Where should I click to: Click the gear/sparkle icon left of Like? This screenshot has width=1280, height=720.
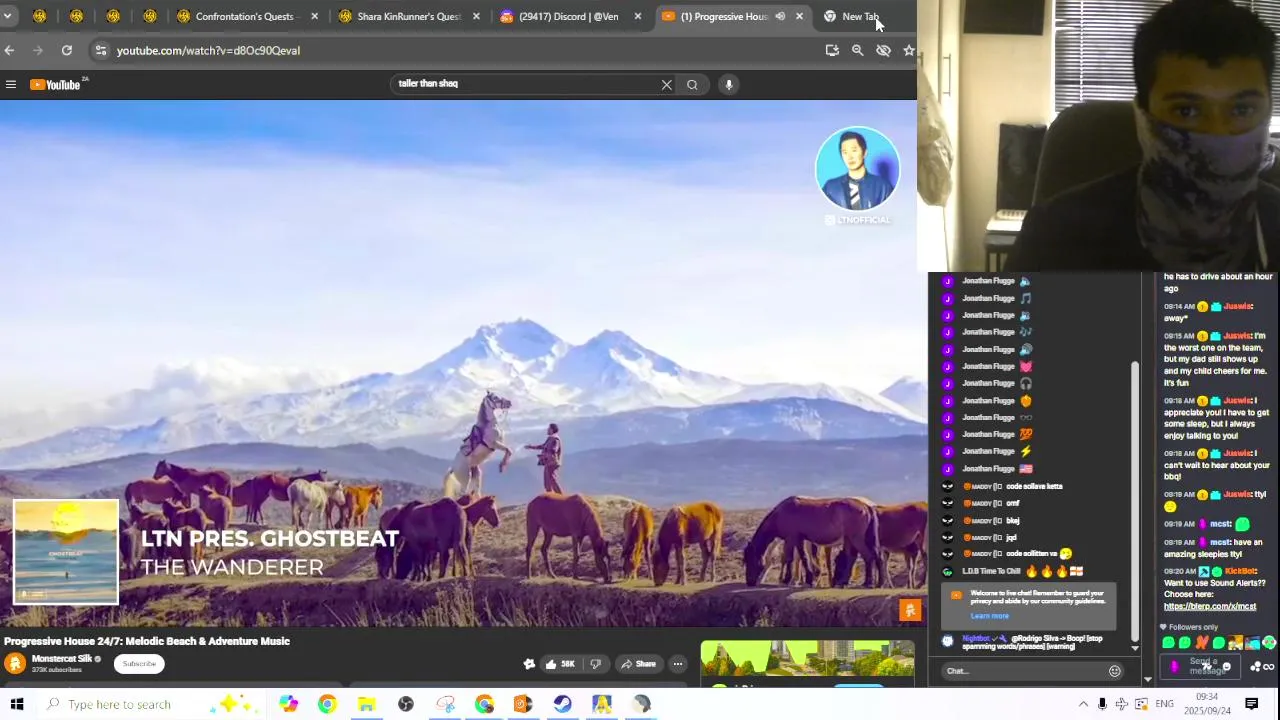pyautogui.click(x=529, y=664)
